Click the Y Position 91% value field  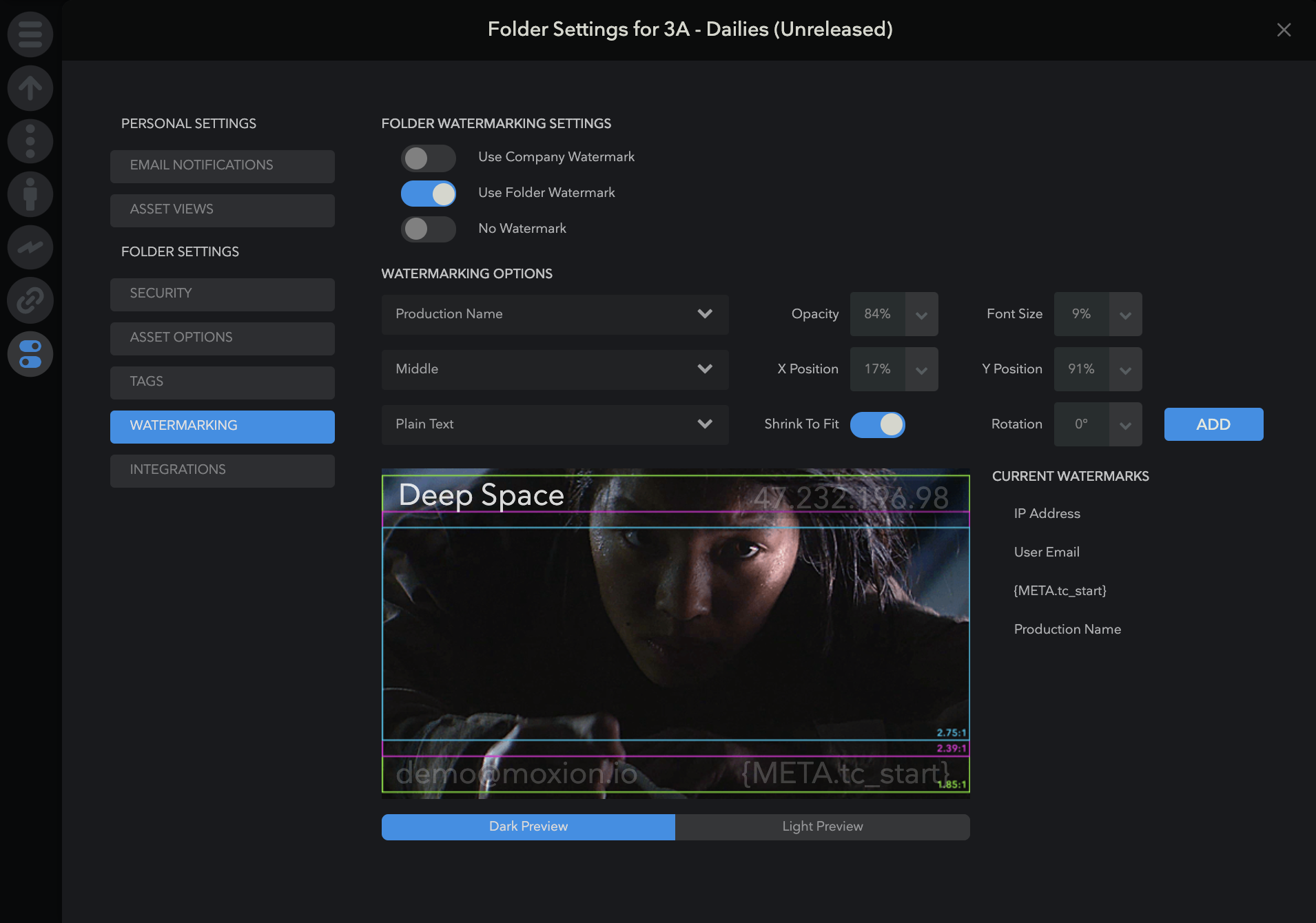click(x=1082, y=370)
